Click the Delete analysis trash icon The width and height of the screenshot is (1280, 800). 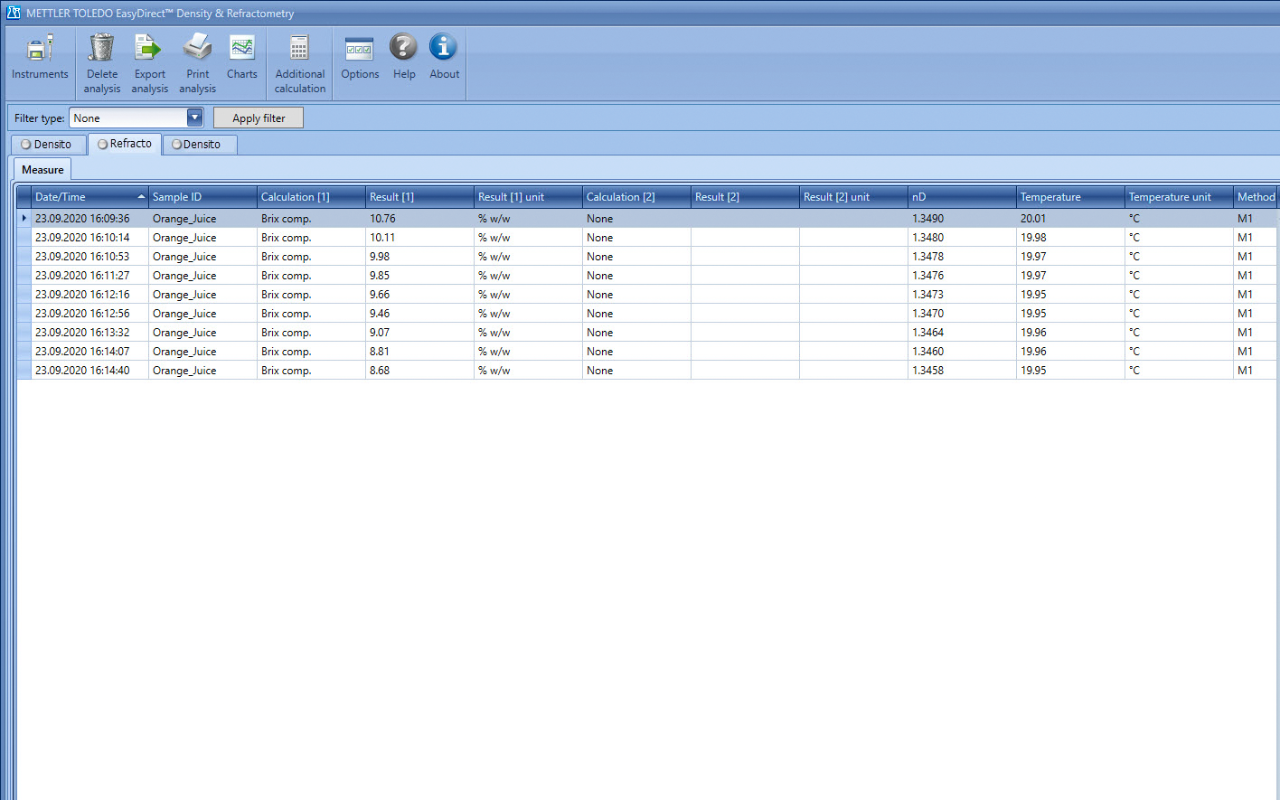tap(102, 48)
